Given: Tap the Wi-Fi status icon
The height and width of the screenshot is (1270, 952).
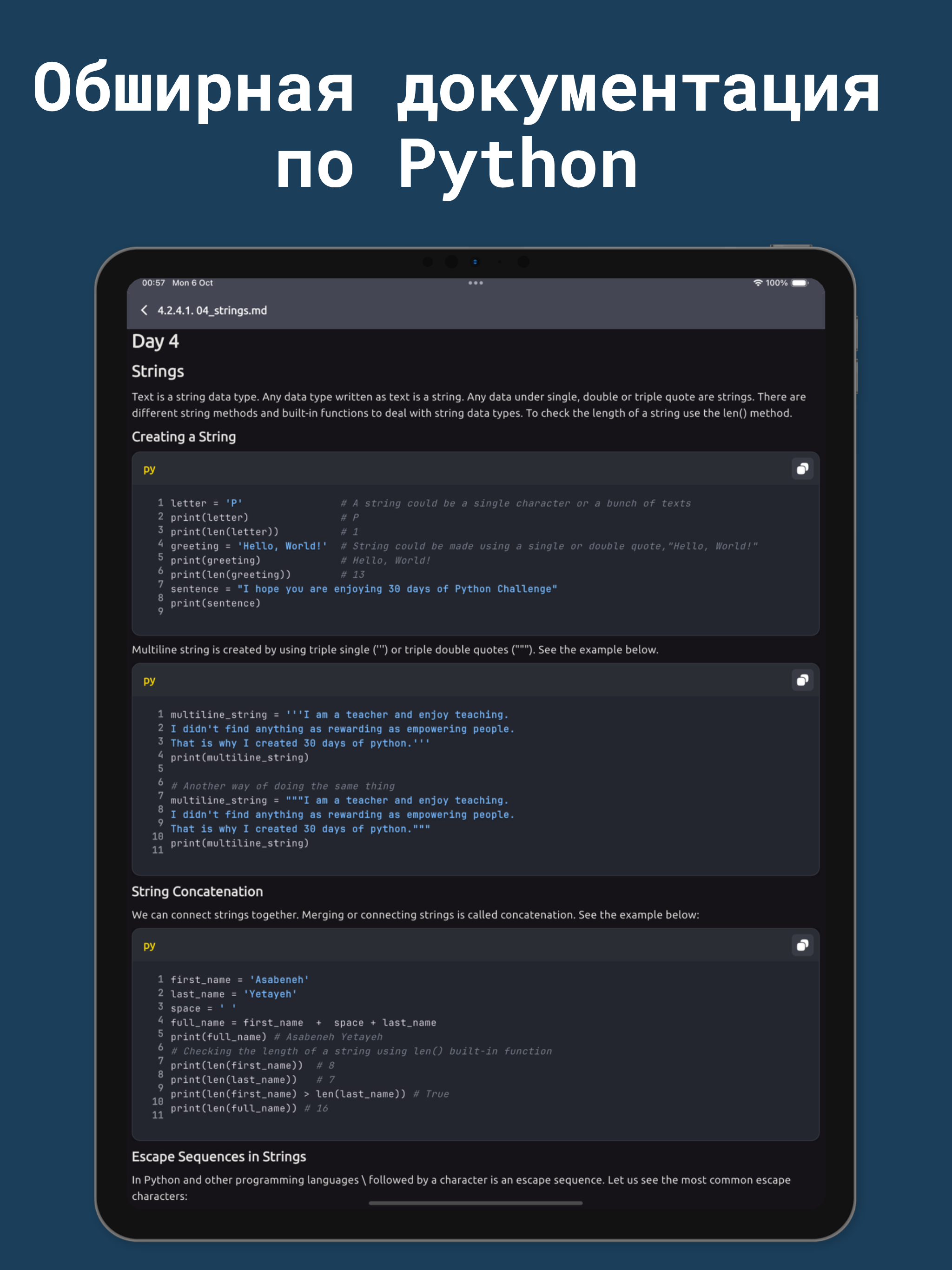Looking at the screenshot, I should pyautogui.click(x=757, y=283).
